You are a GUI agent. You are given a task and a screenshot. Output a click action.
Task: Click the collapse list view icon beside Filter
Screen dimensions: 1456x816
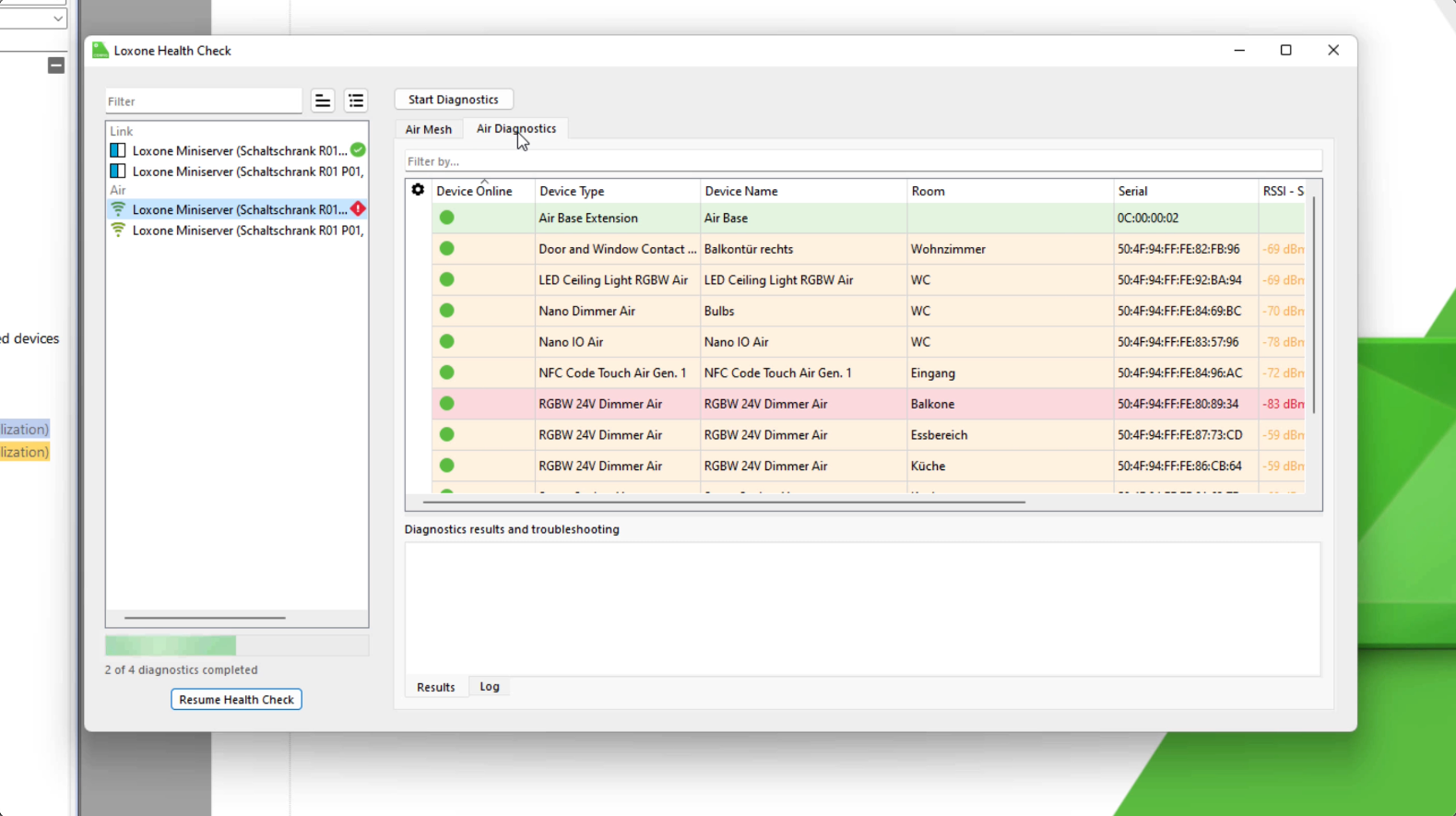(323, 101)
